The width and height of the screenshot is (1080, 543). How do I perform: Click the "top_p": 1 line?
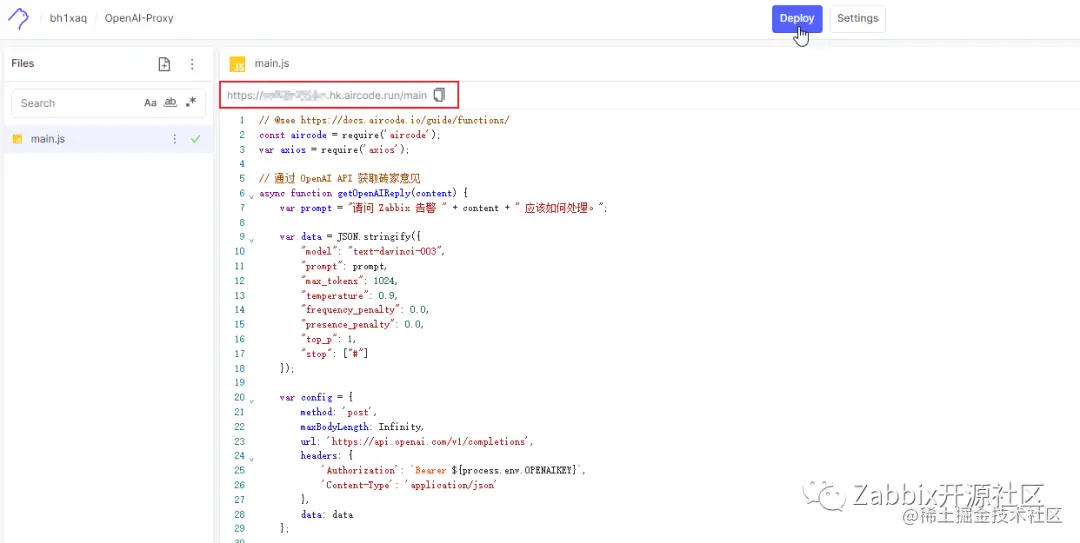coord(329,339)
